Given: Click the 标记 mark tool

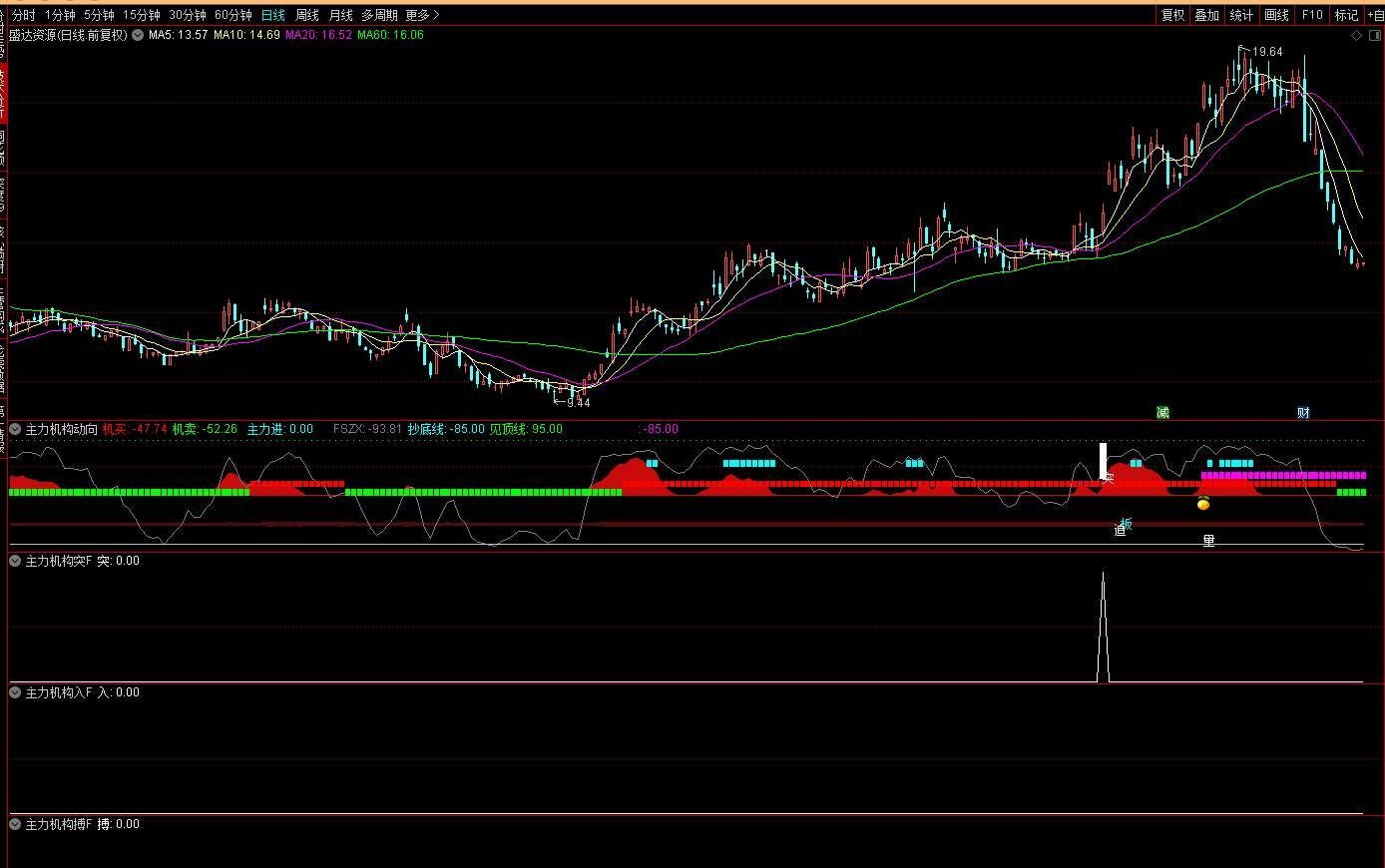Looking at the screenshot, I should pos(1346,15).
